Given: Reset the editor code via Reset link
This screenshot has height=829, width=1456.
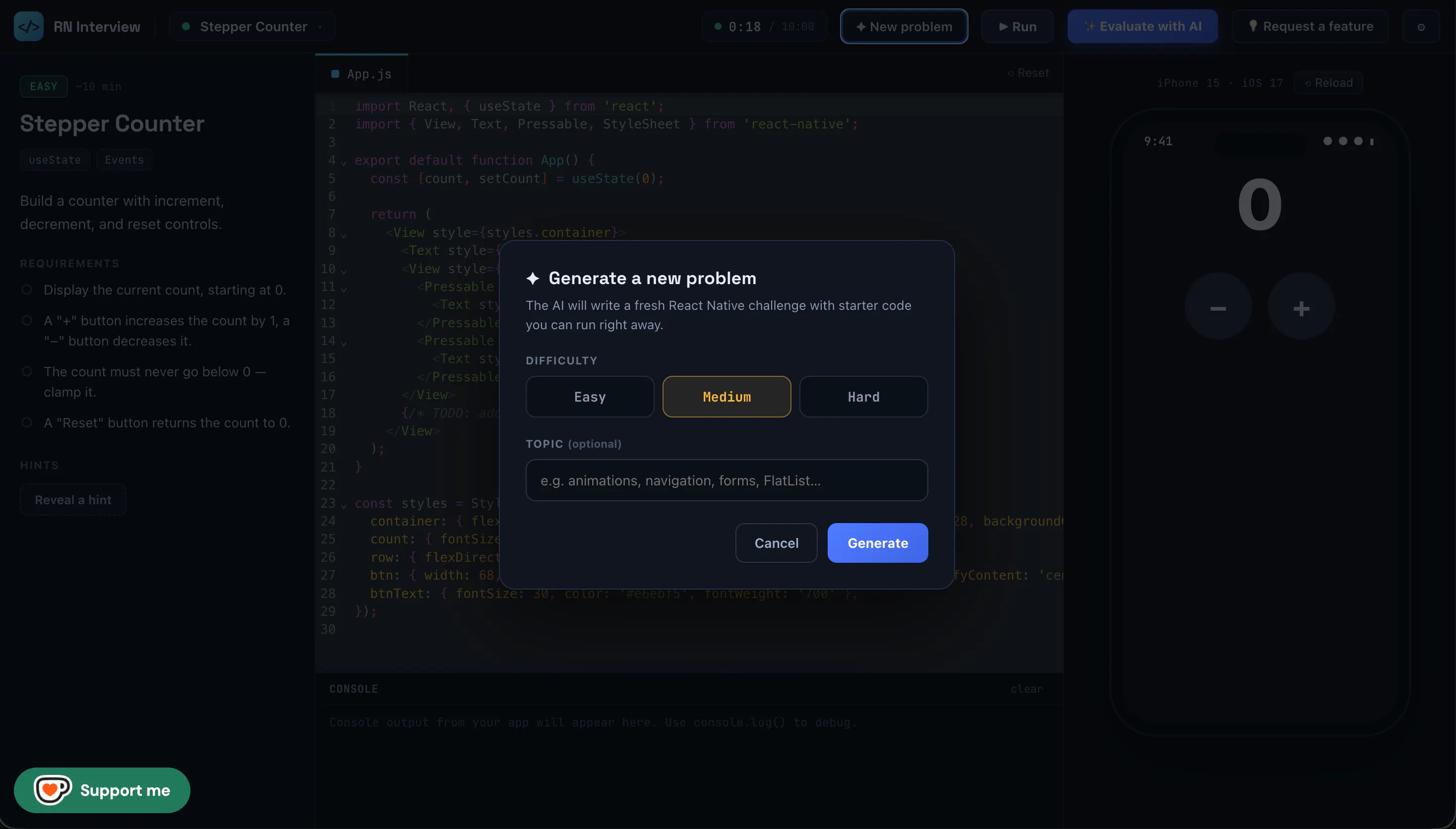Looking at the screenshot, I should 1028,73.
